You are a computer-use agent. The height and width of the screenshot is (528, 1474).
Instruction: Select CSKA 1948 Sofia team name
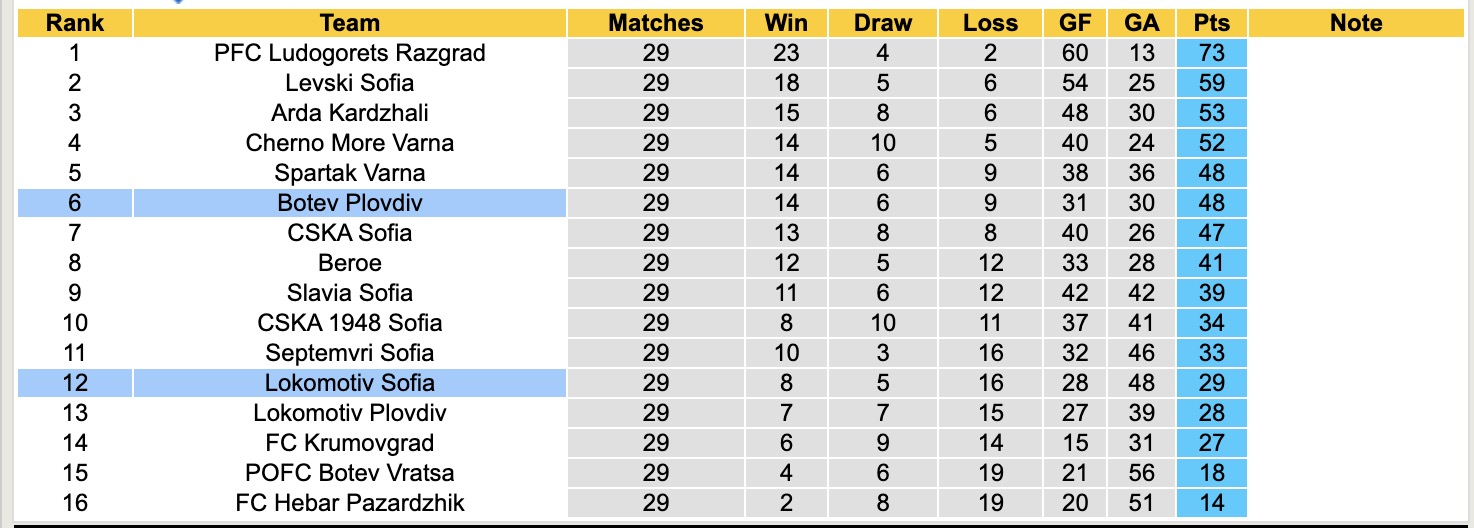click(x=350, y=323)
